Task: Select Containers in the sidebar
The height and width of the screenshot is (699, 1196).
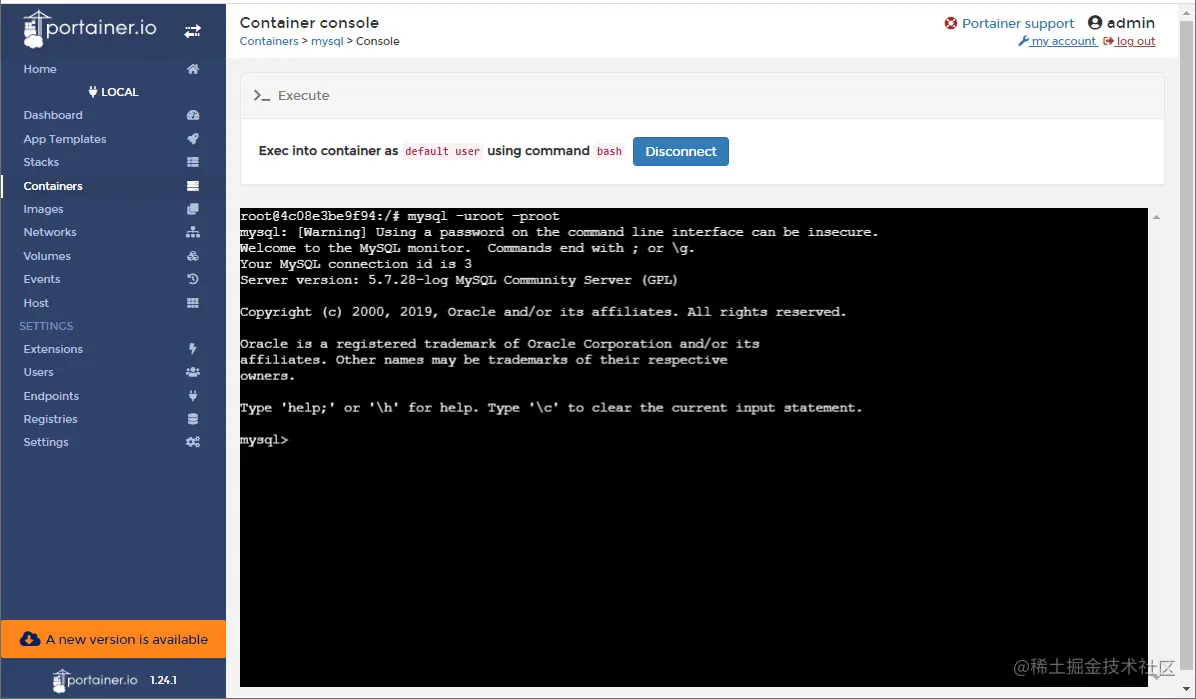Action: [x=53, y=185]
